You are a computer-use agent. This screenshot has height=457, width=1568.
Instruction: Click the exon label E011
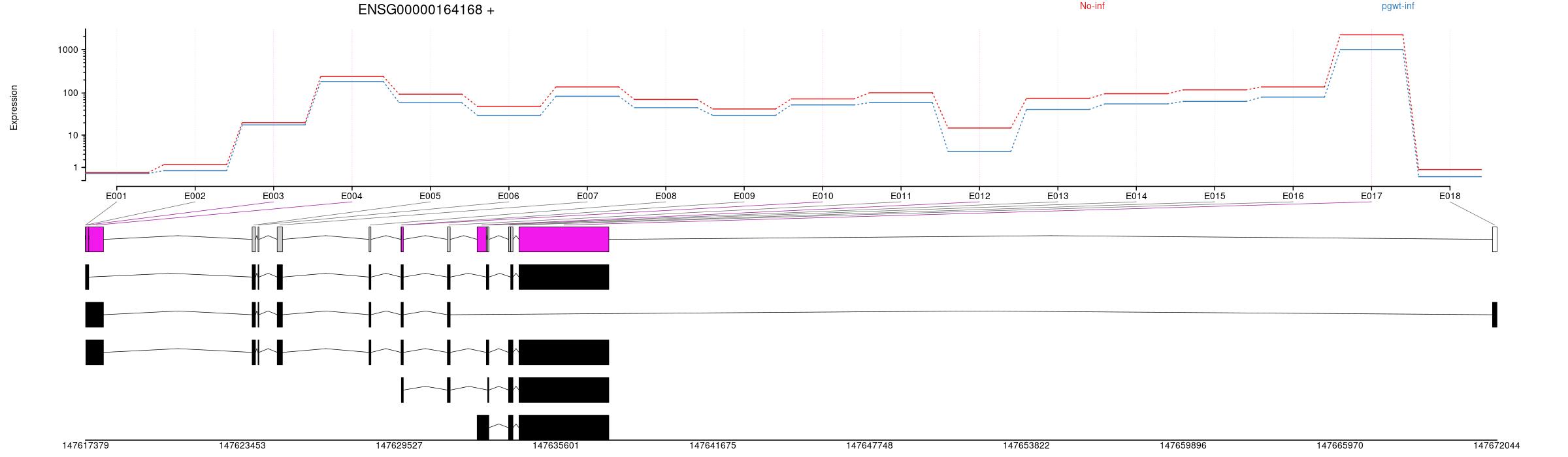click(901, 196)
